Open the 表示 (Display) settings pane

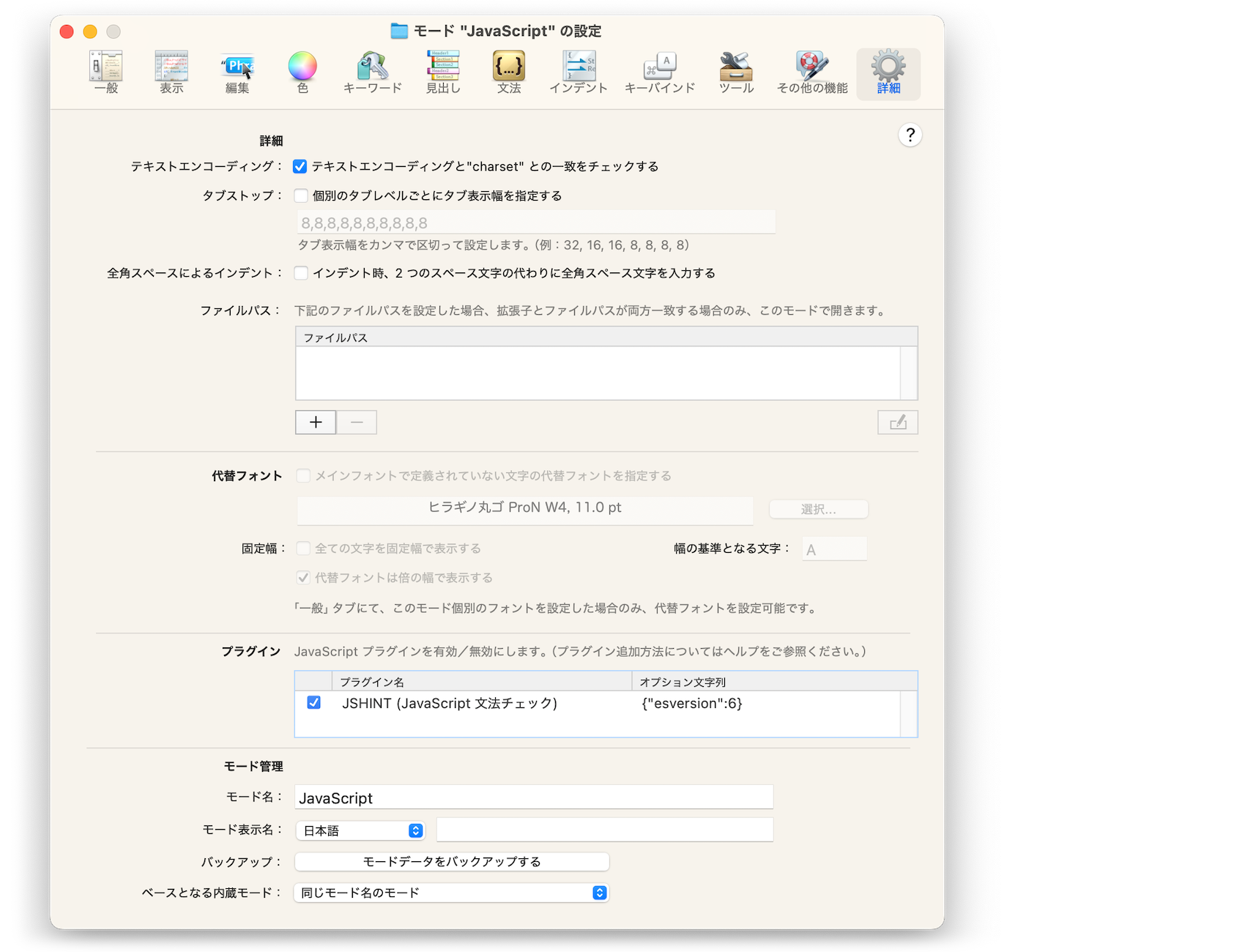click(x=172, y=73)
